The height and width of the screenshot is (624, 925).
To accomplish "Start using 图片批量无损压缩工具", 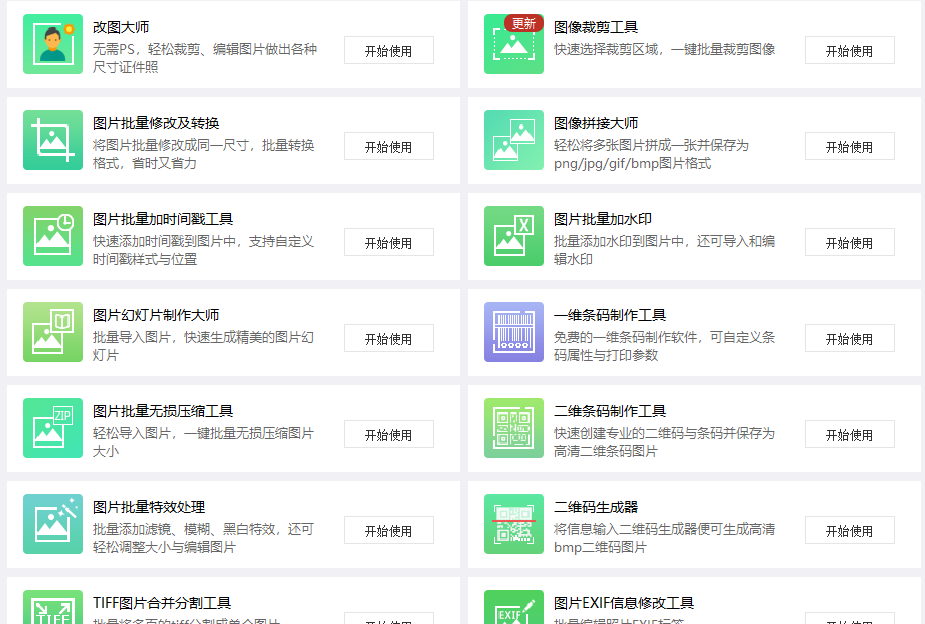I will click(389, 435).
